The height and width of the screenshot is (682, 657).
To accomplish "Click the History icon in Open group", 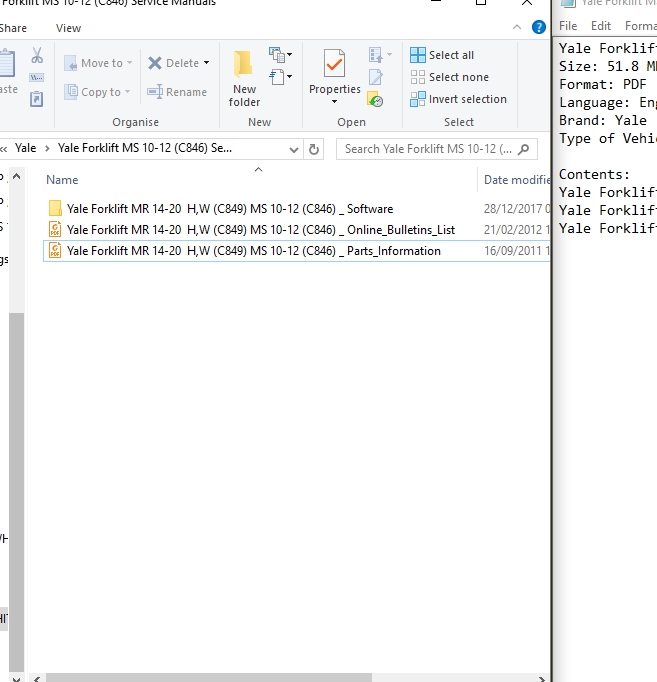I will [x=376, y=99].
